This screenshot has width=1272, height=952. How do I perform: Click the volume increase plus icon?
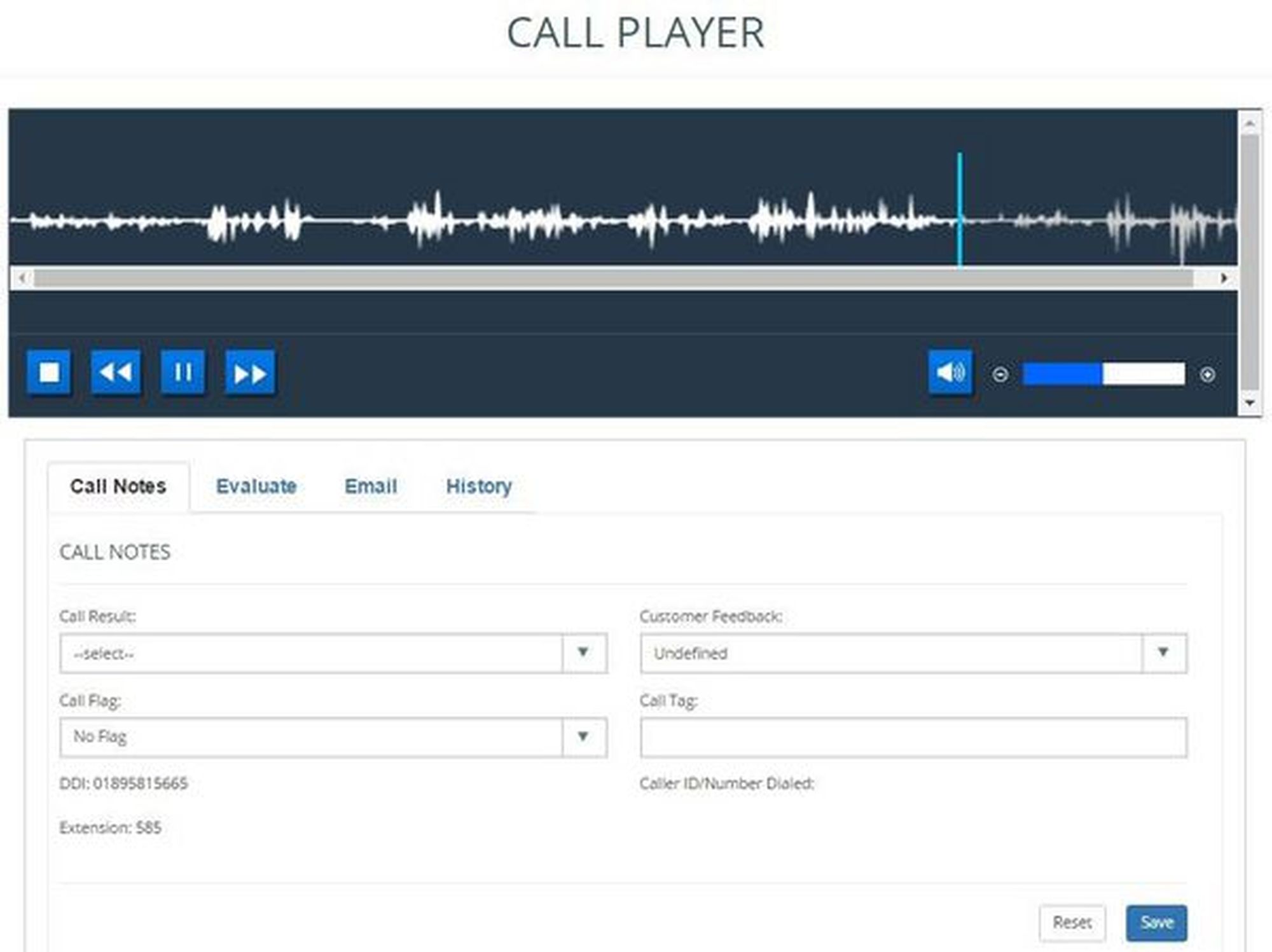coord(1207,375)
